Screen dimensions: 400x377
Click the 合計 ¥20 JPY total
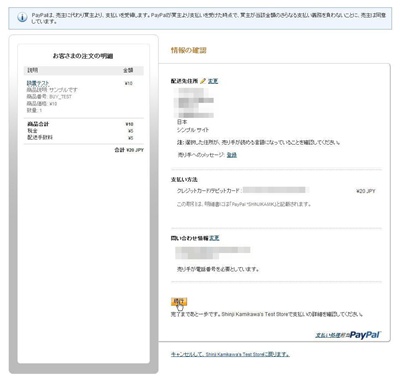point(129,150)
